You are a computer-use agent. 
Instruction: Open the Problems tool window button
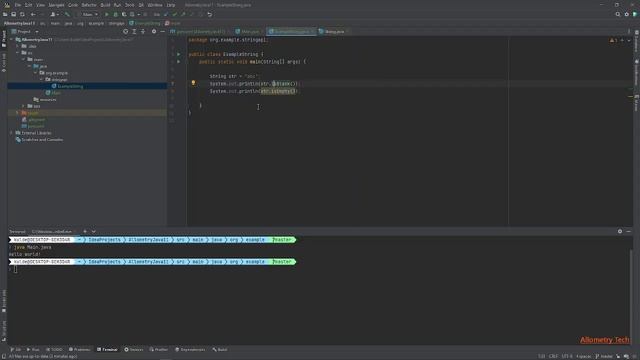pyautogui.click(x=80, y=349)
